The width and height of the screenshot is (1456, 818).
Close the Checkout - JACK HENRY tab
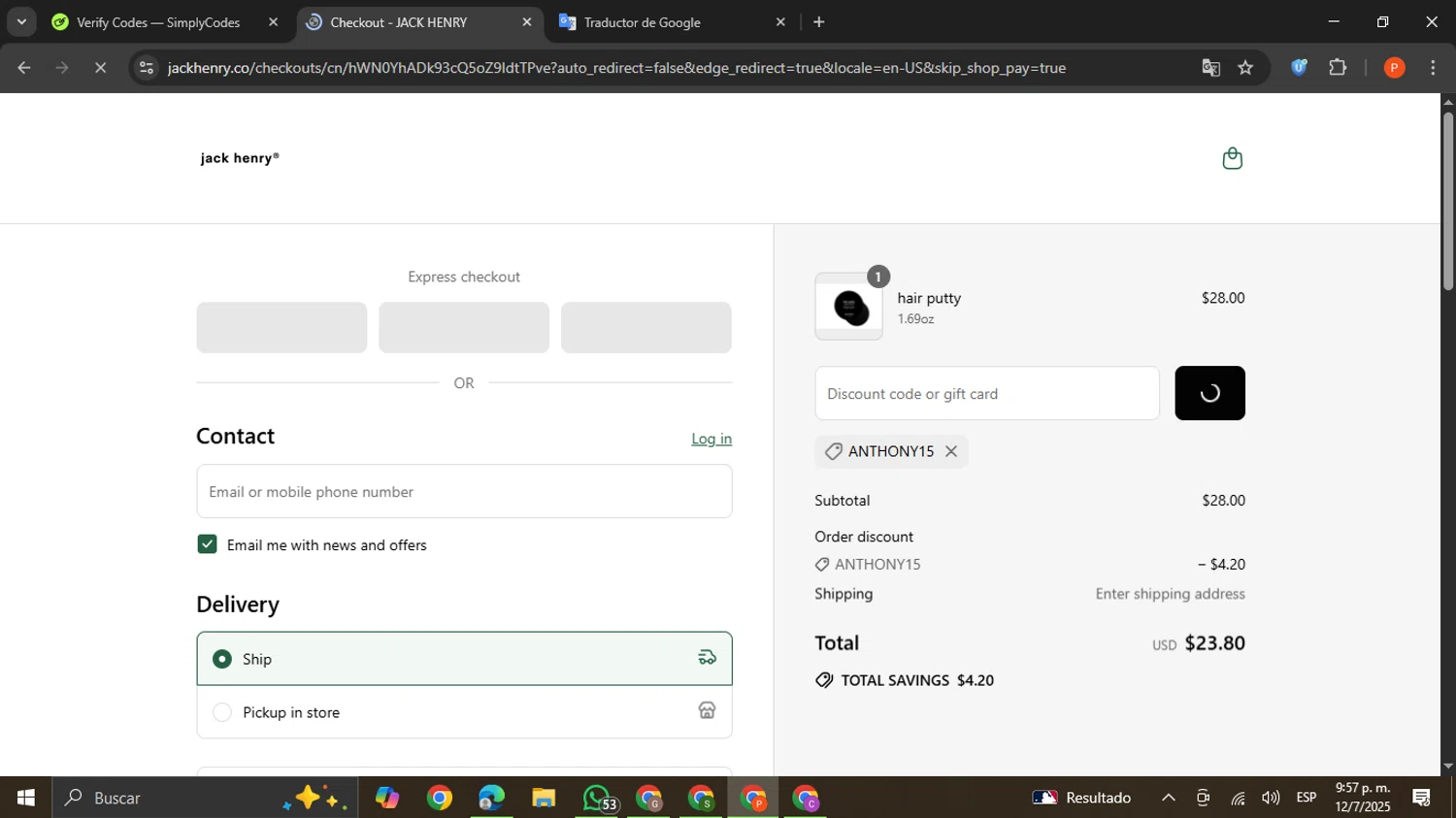(527, 21)
